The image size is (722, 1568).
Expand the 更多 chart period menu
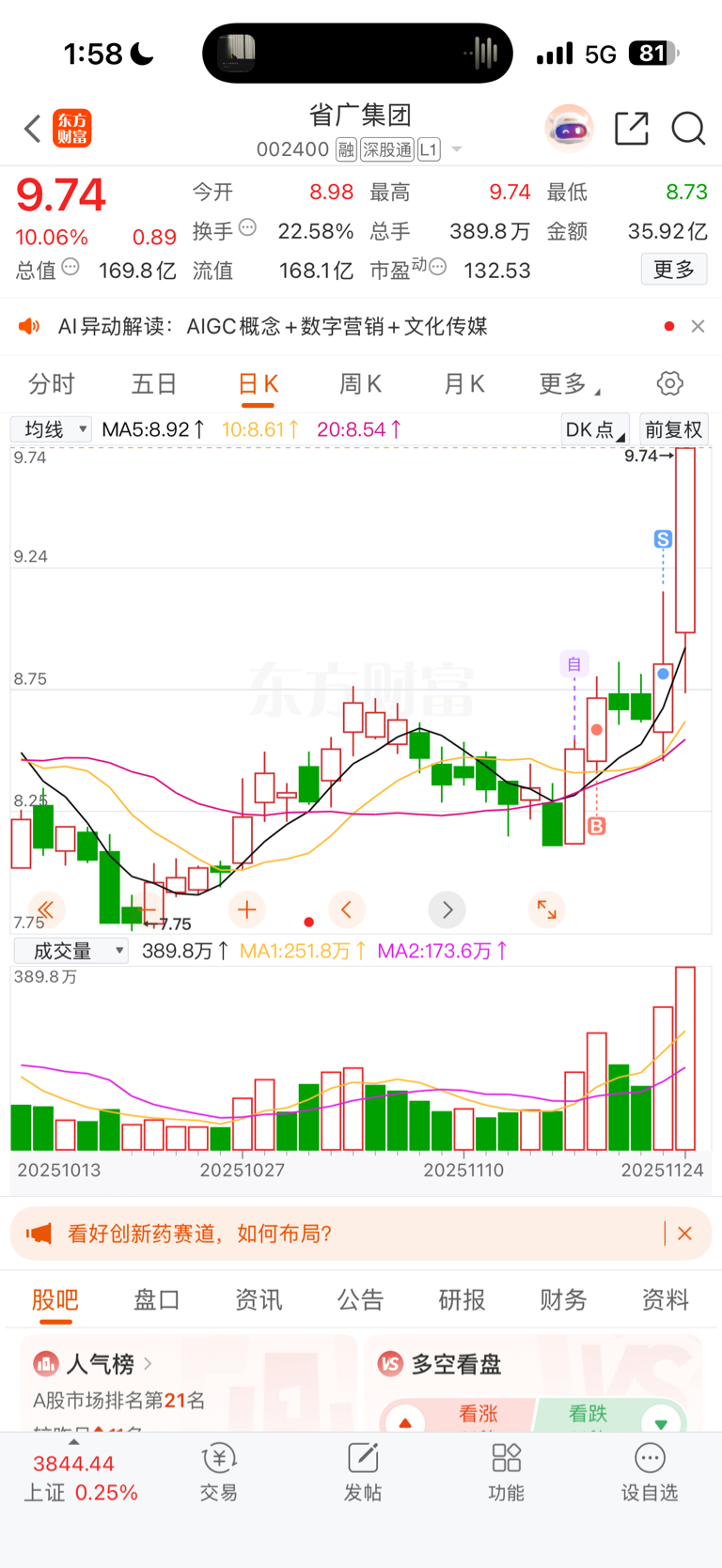click(570, 384)
